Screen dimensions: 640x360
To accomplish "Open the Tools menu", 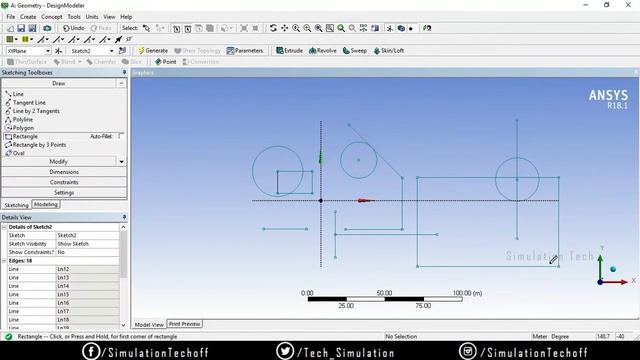I will [x=74, y=17].
